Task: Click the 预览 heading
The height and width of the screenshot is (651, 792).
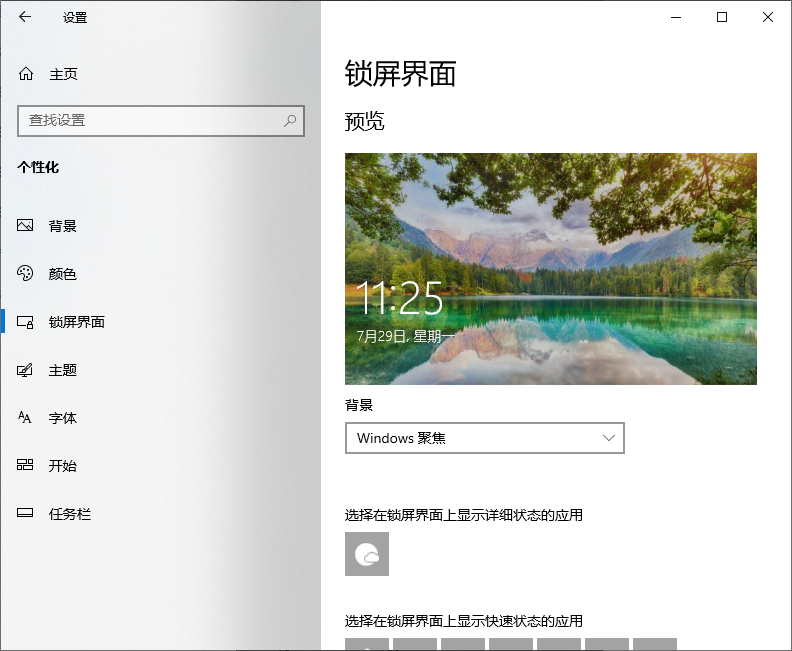Action: [x=364, y=121]
